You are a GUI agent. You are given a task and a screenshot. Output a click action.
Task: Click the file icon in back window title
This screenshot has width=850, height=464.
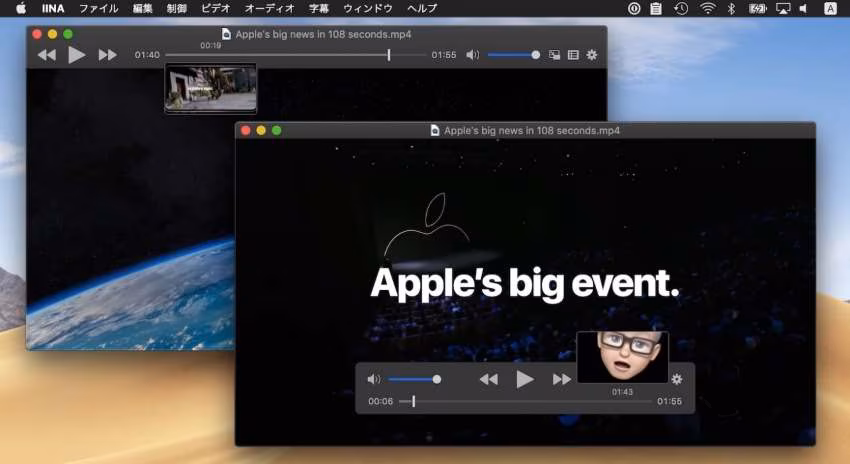(226, 34)
